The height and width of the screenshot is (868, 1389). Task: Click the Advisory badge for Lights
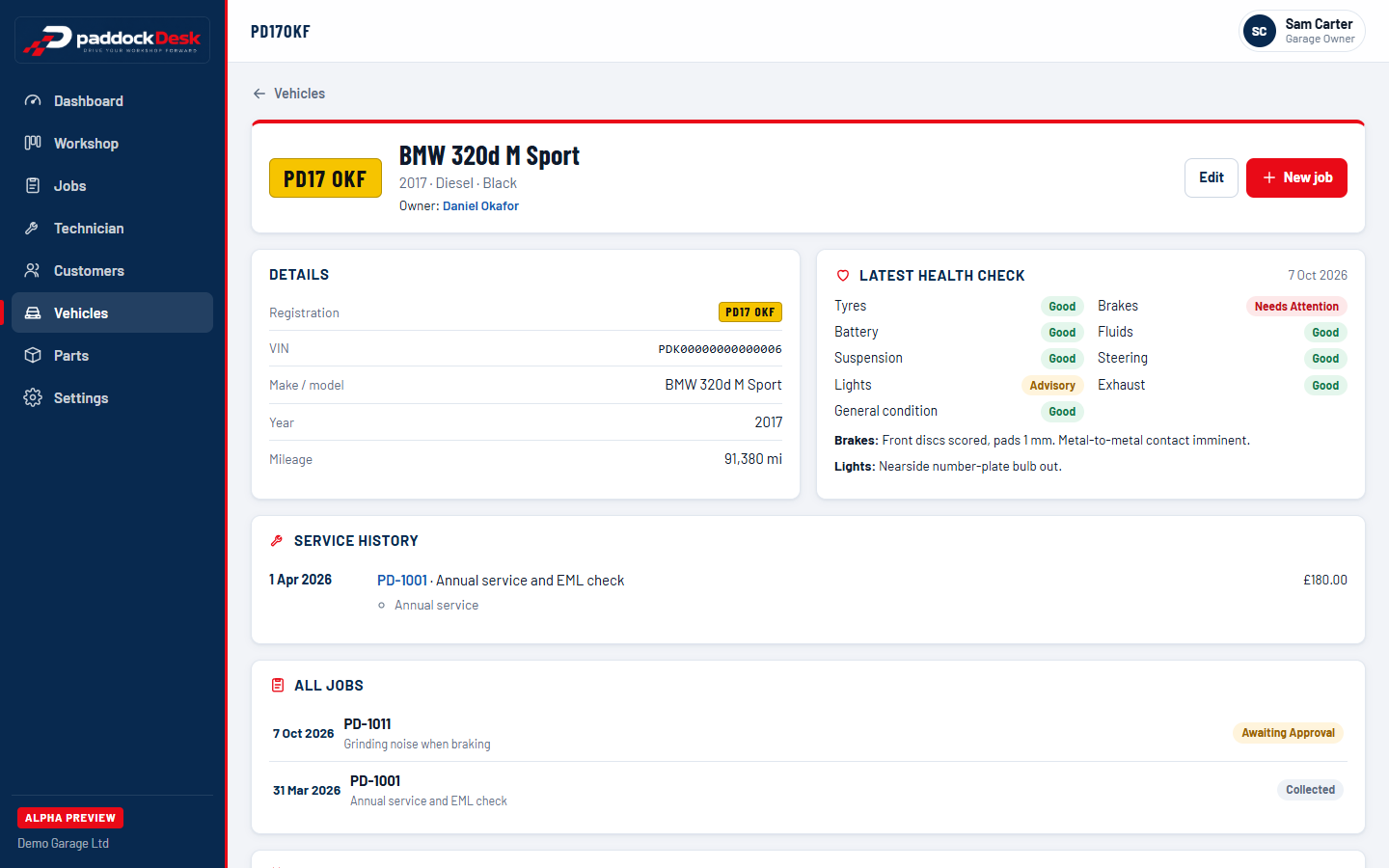1052,386
